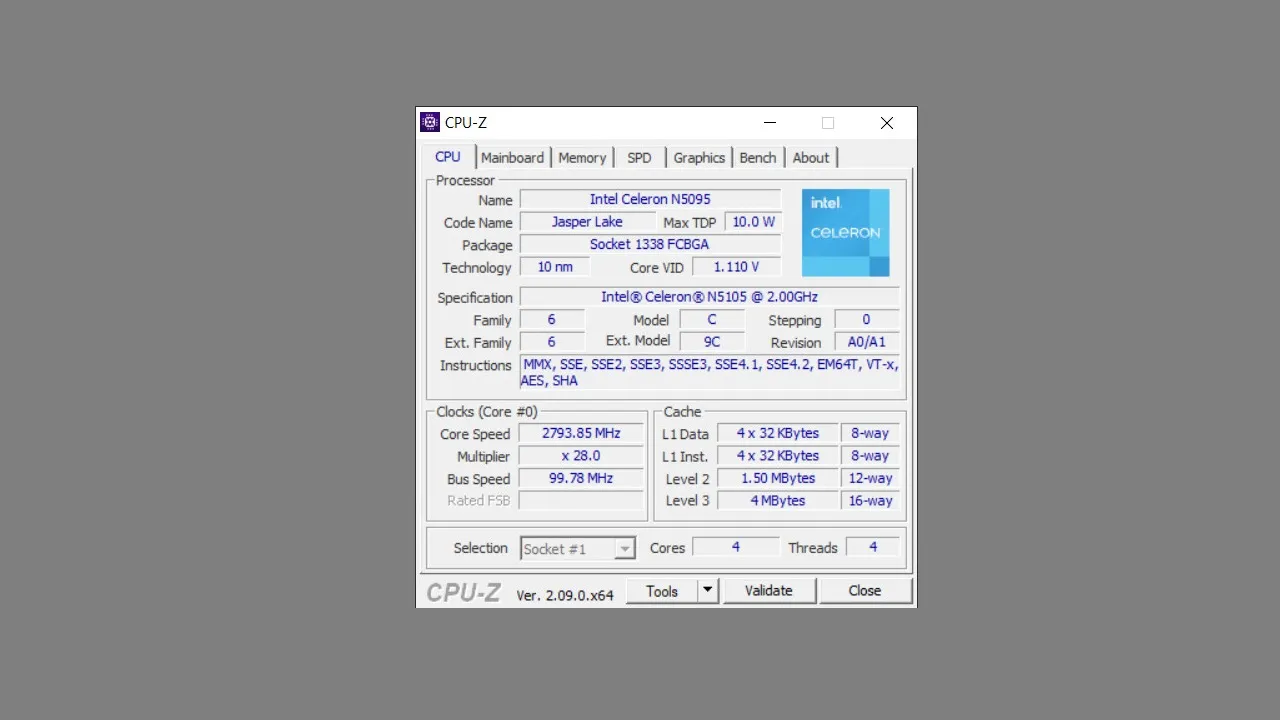Switch to the Graphics tab
Screen dimensions: 1280x720
point(698,157)
